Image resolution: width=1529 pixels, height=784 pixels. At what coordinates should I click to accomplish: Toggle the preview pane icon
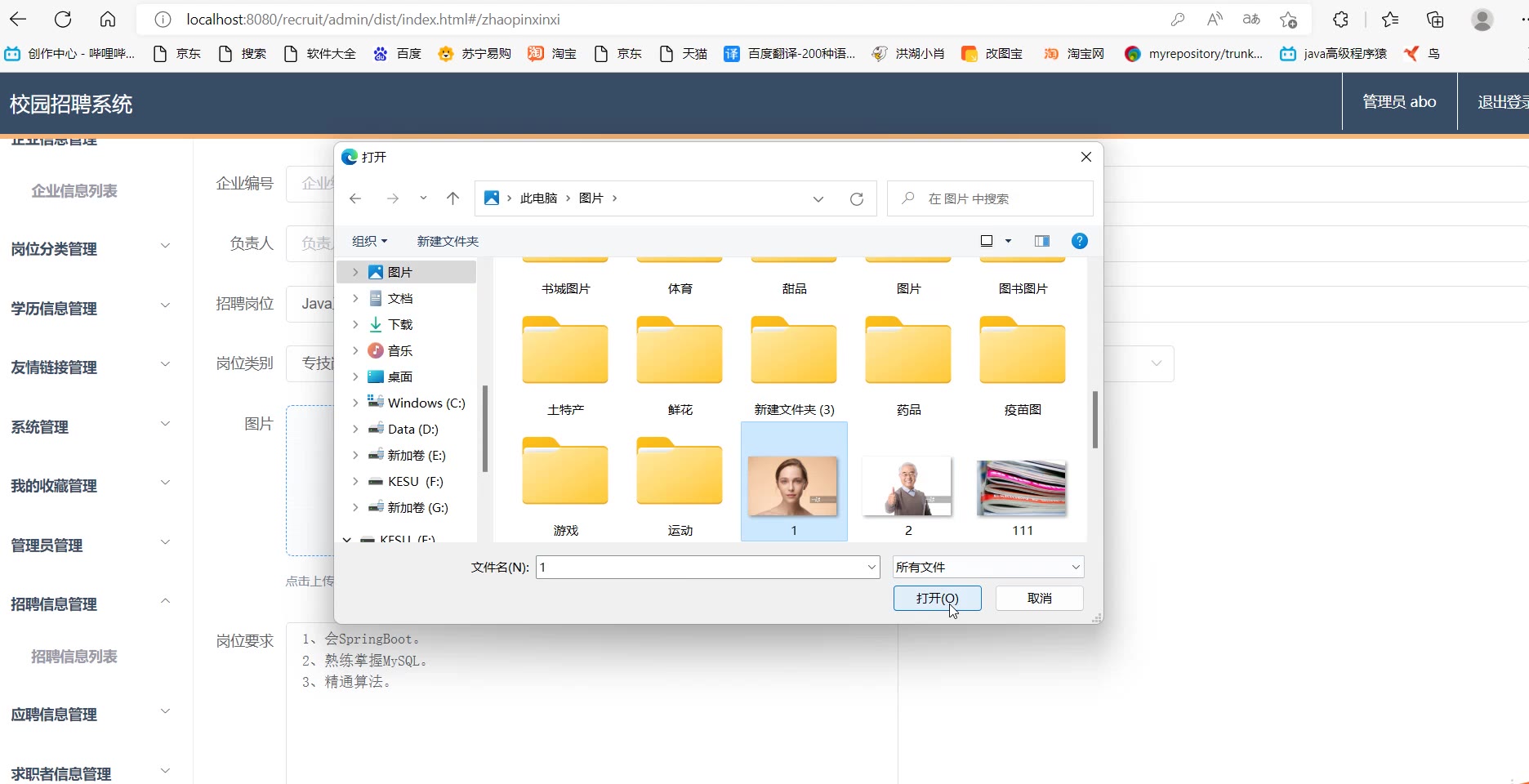pos(1041,241)
